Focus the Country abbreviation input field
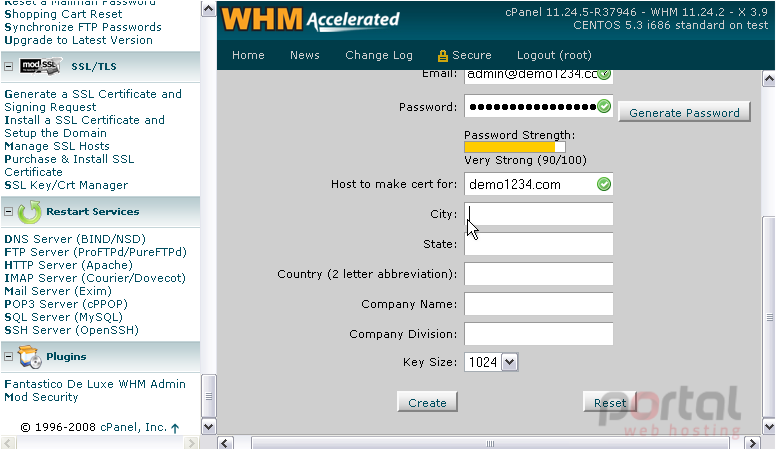Image resolution: width=776 pixels, height=450 pixels. (x=538, y=274)
